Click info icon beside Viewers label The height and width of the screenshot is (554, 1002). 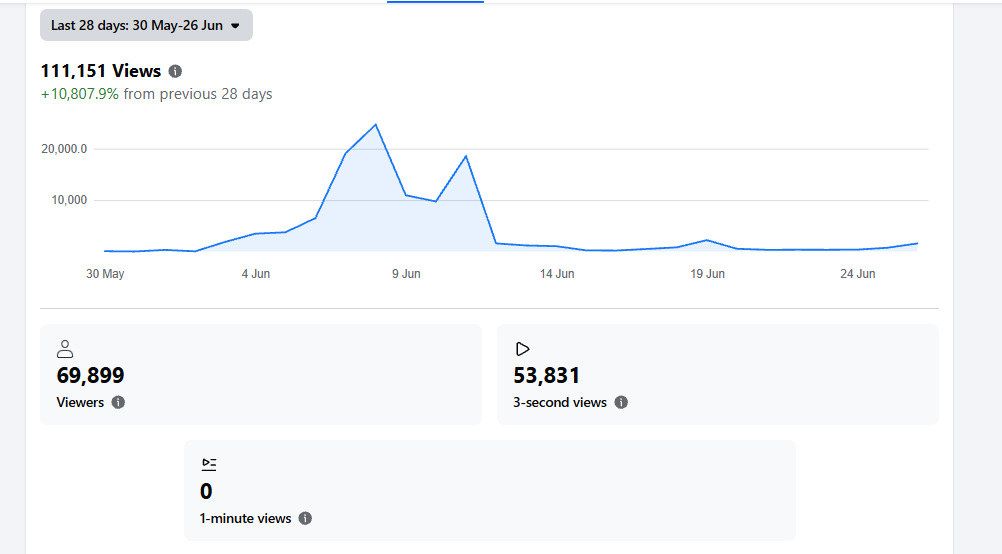click(118, 403)
